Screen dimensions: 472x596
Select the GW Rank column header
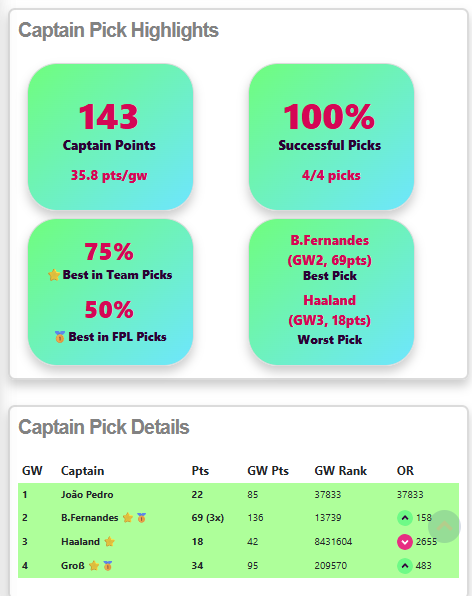[341, 471]
